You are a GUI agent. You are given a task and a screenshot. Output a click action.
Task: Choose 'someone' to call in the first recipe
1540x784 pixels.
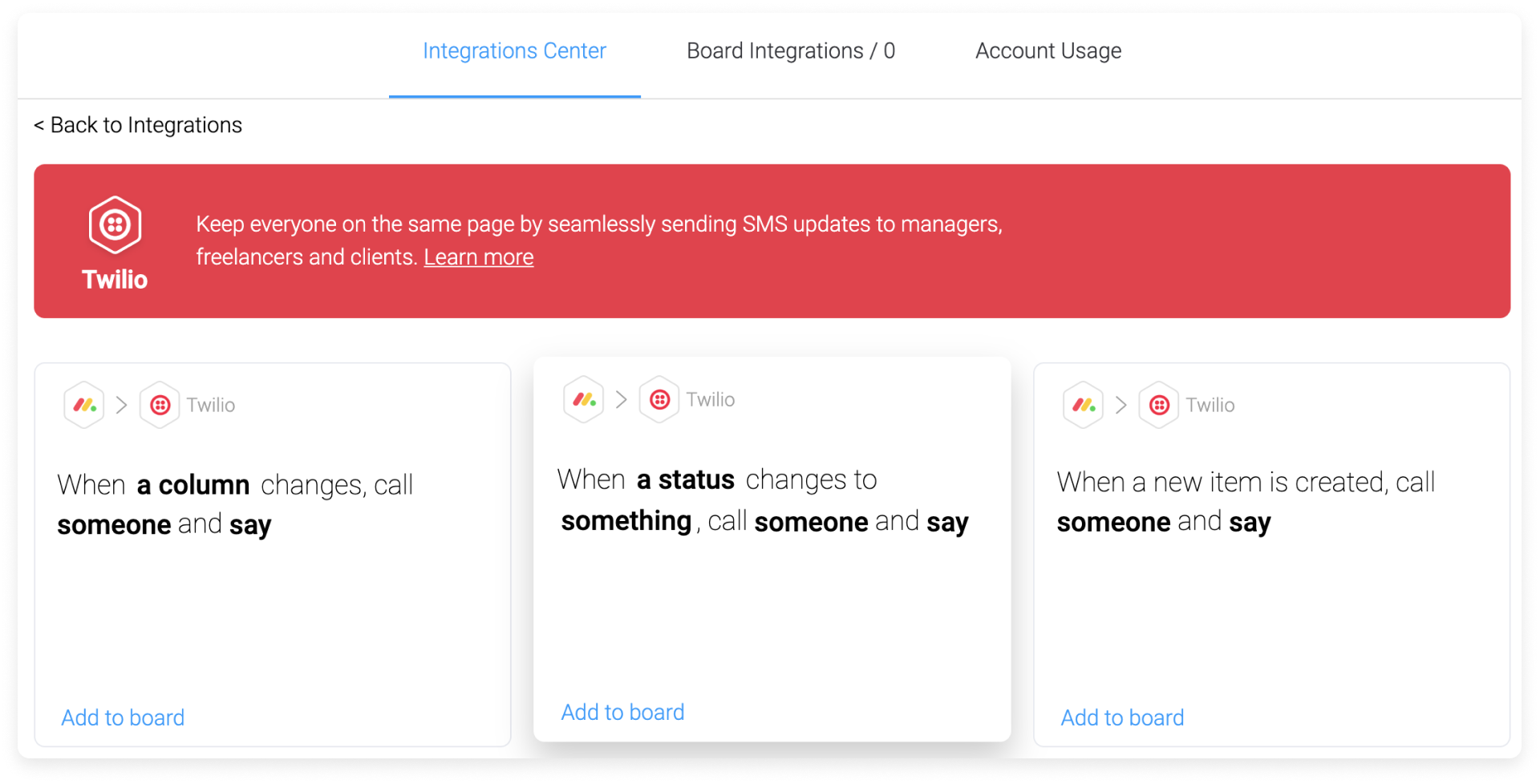click(x=114, y=524)
